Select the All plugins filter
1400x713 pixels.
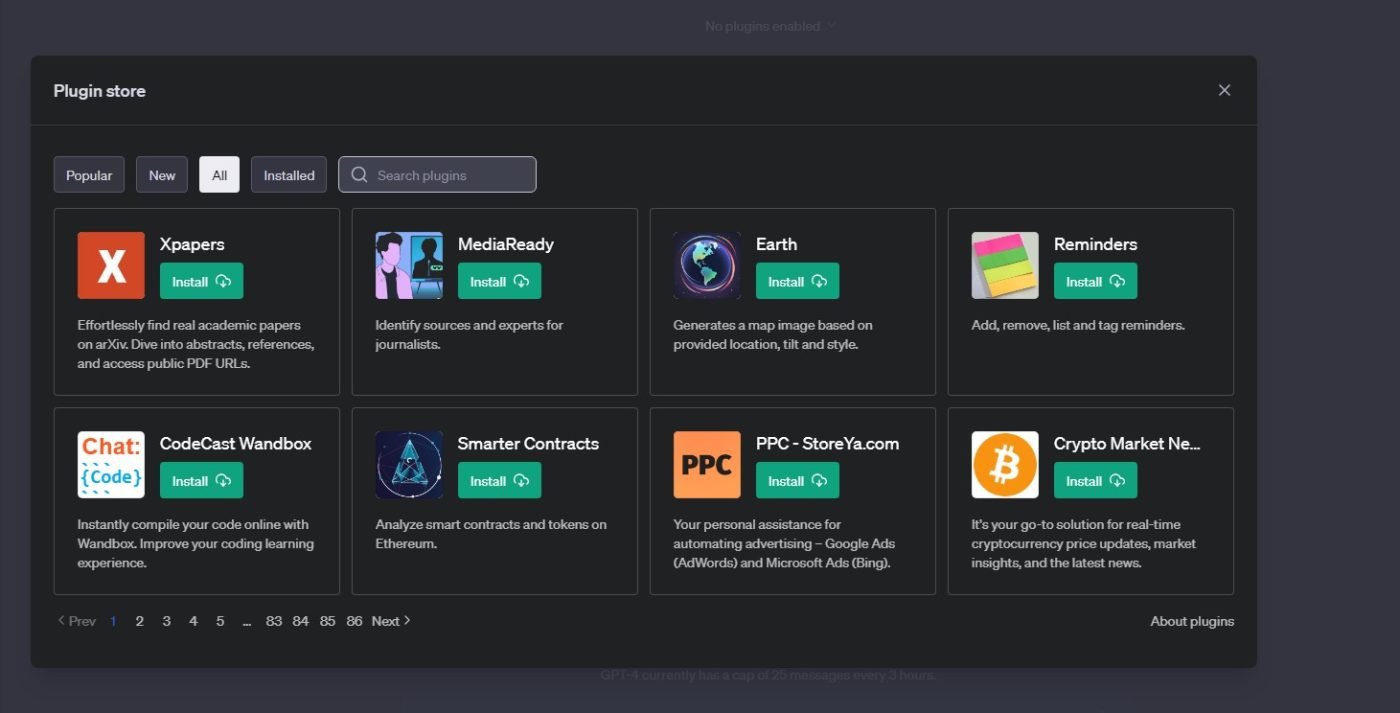coord(219,175)
